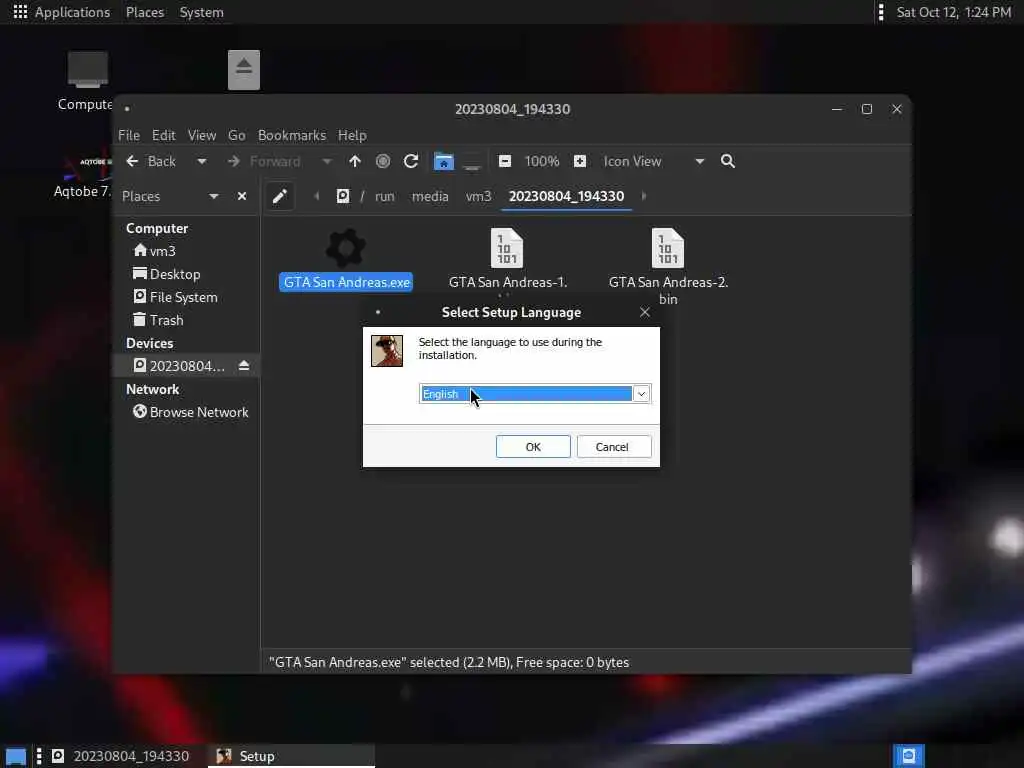Switch to the 20230804_194330 taskbar window
The width and height of the screenshot is (1024, 768).
pos(121,756)
